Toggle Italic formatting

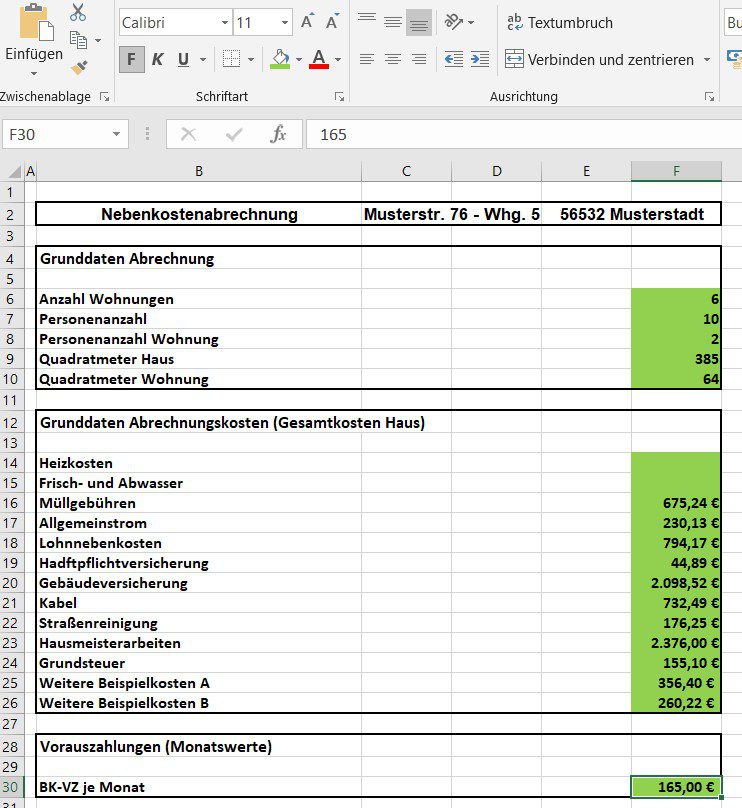[157, 60]
